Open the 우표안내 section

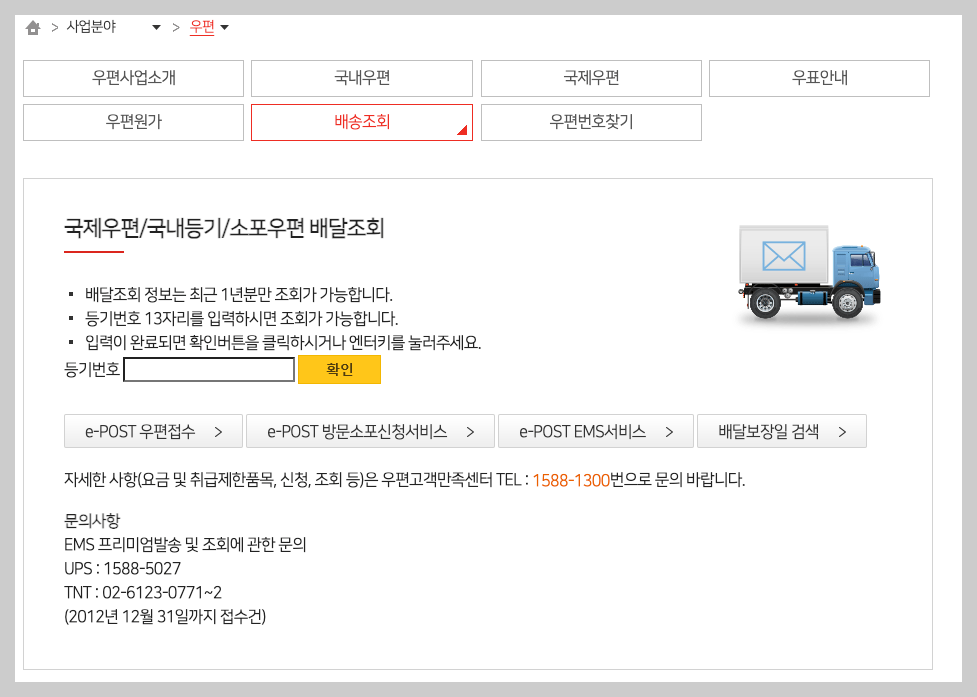820,78
